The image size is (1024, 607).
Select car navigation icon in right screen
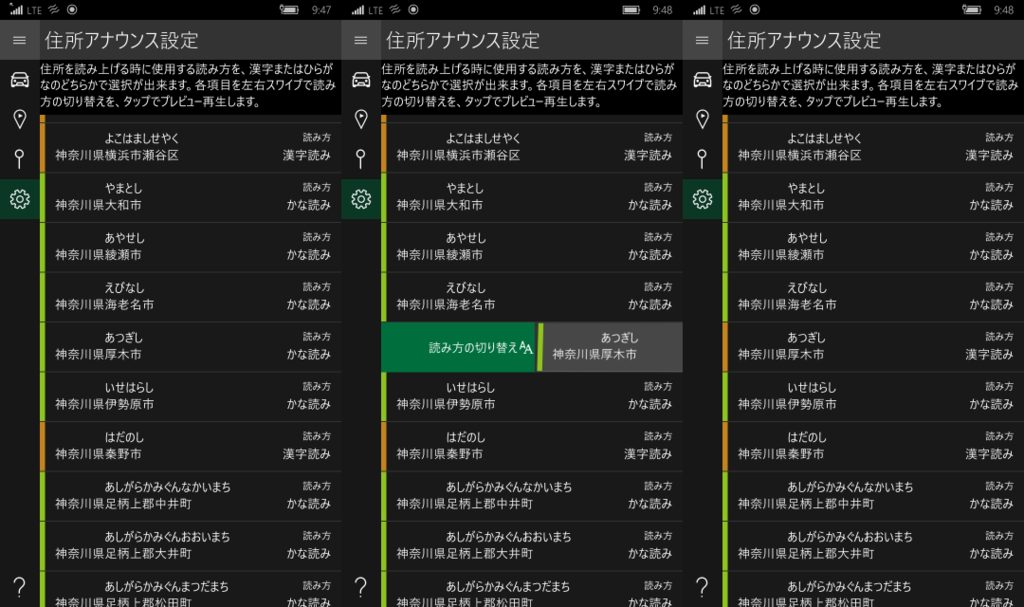(702, 80)
